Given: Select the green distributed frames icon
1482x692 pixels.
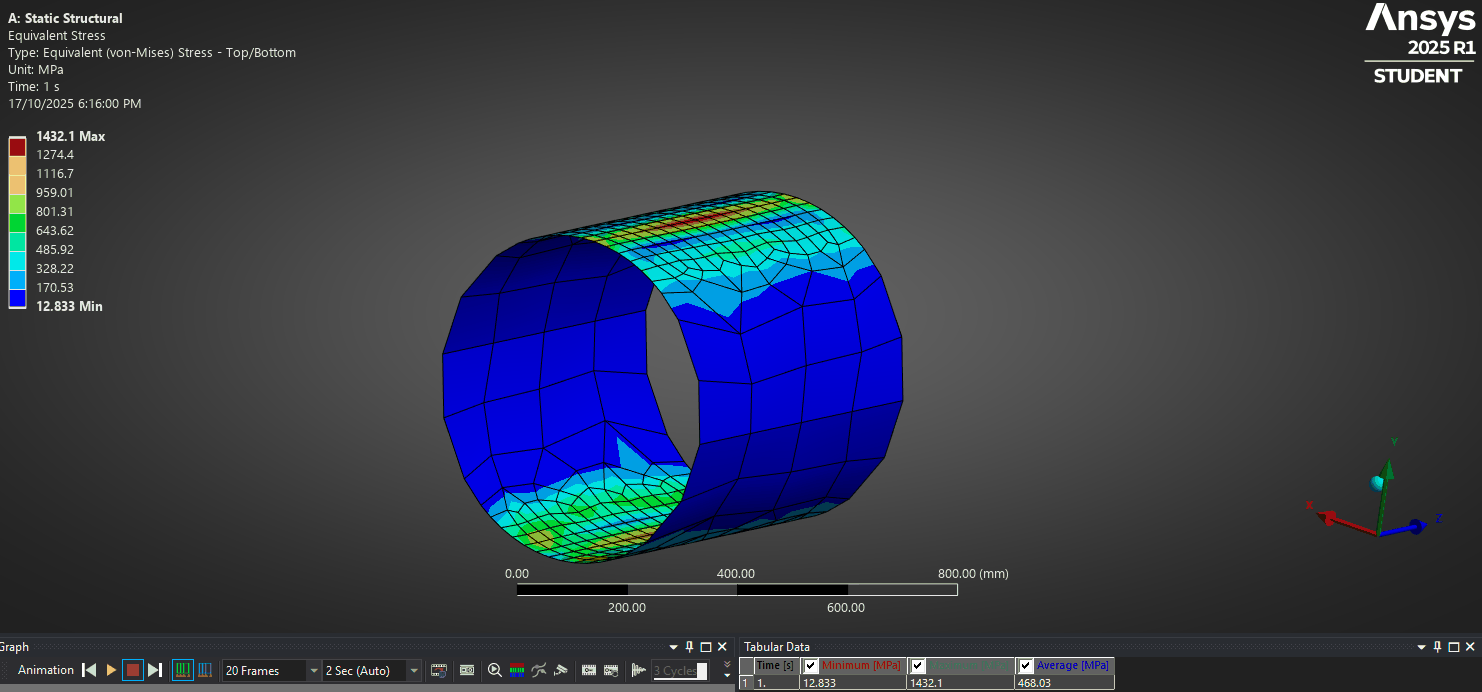Looking at the screenshot, I should click(183, 670).
